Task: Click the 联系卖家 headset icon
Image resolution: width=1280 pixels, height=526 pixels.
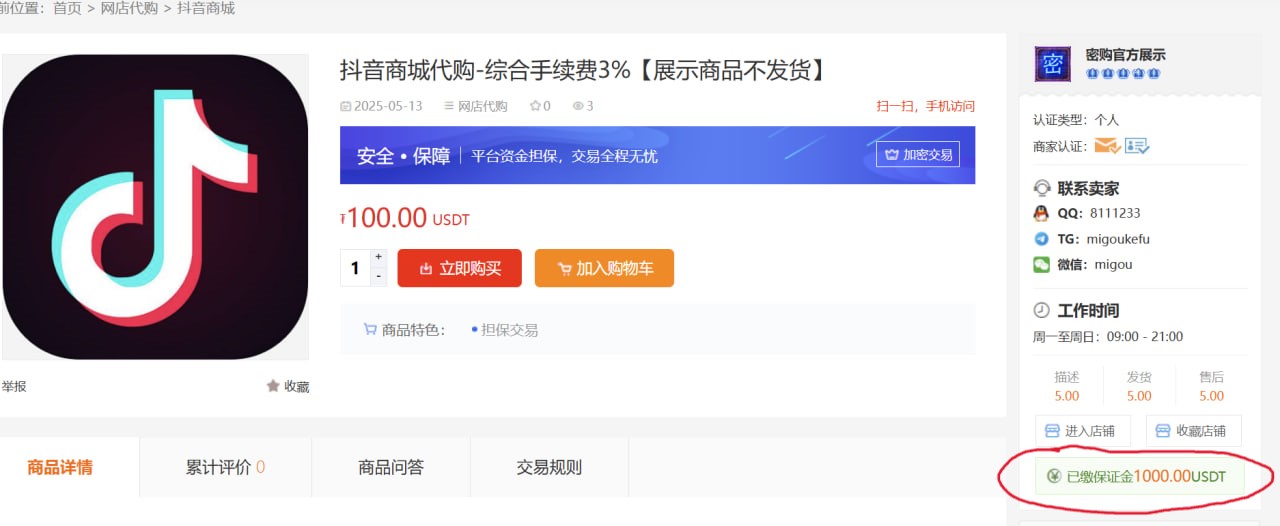Action: click(x=1042, y=188)
